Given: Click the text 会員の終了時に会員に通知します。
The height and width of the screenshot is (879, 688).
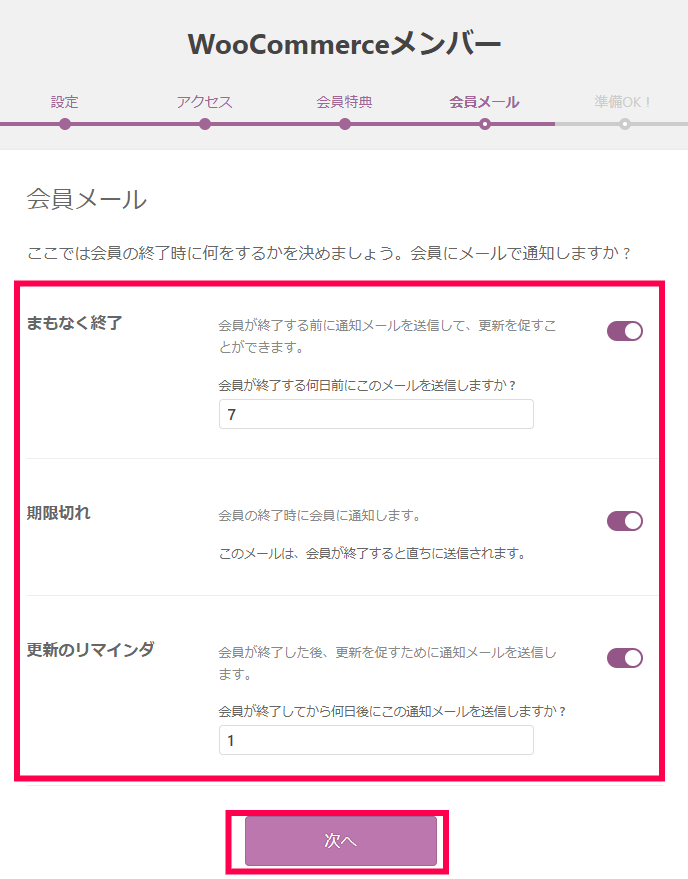Looking at the screenshot, I should (320, 515).
